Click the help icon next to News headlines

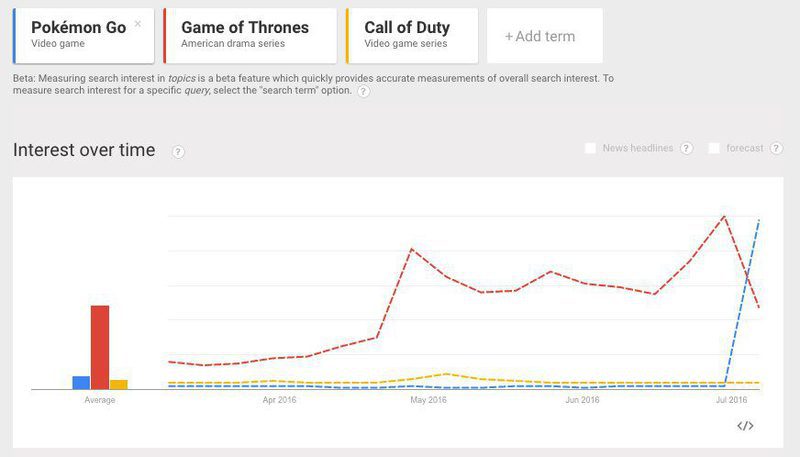pyautogui.click(x=687, y=148)
